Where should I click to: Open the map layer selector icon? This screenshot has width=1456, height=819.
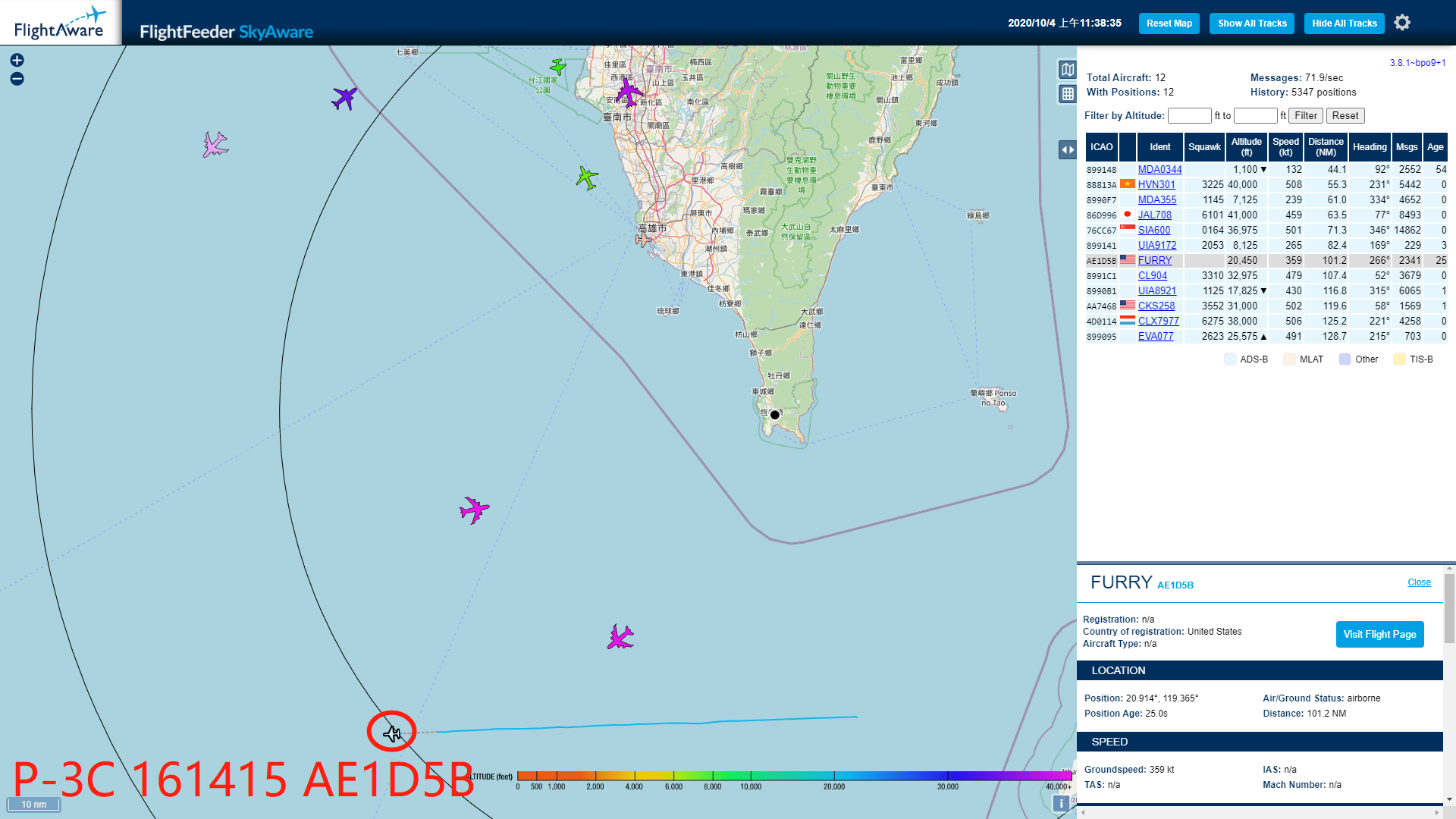pyautogui.click(x=1068, y=70)
